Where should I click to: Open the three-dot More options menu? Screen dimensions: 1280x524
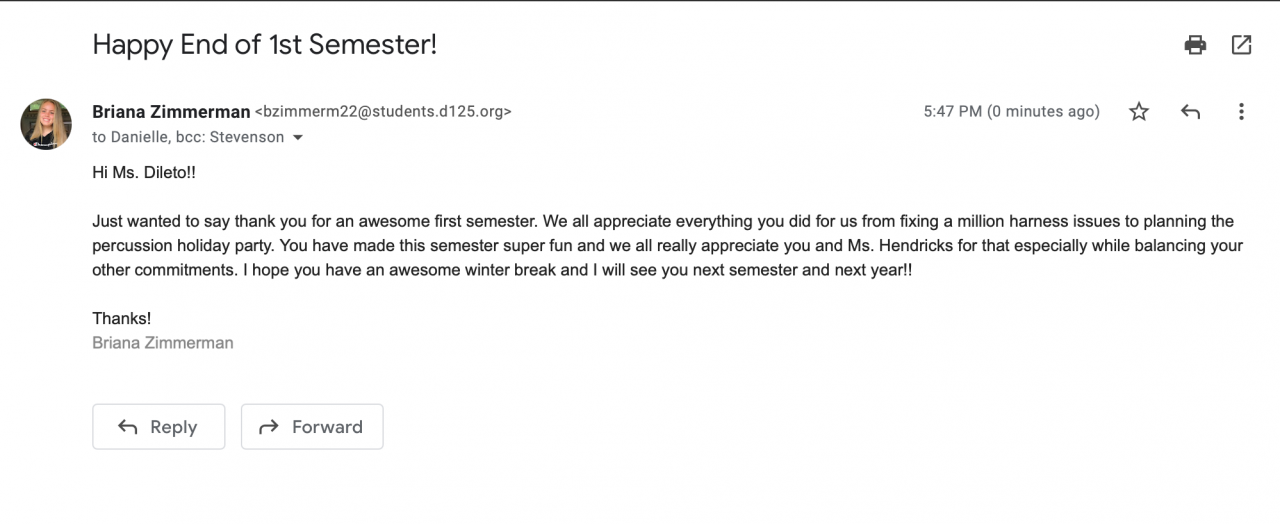pyautogui.click(x=1241, y=112)
